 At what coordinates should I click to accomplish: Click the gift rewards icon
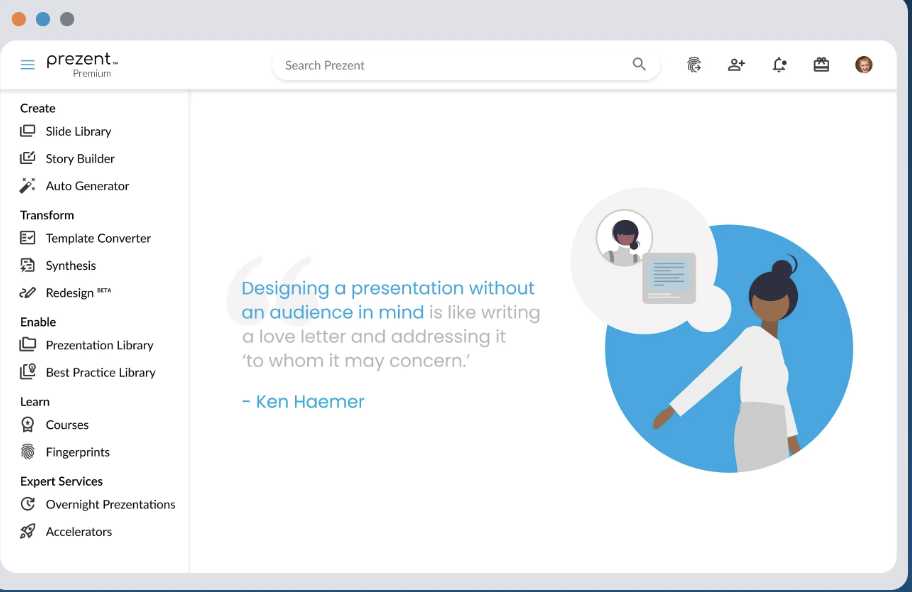(821, 65)
